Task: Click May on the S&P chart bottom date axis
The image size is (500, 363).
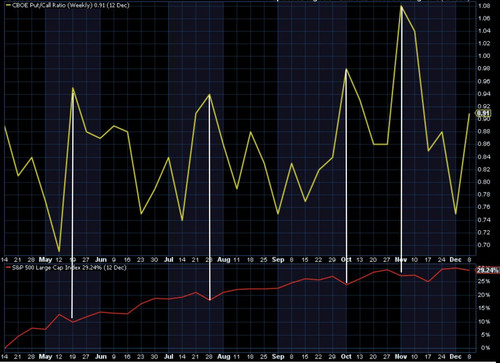Action: pos(45,356)
